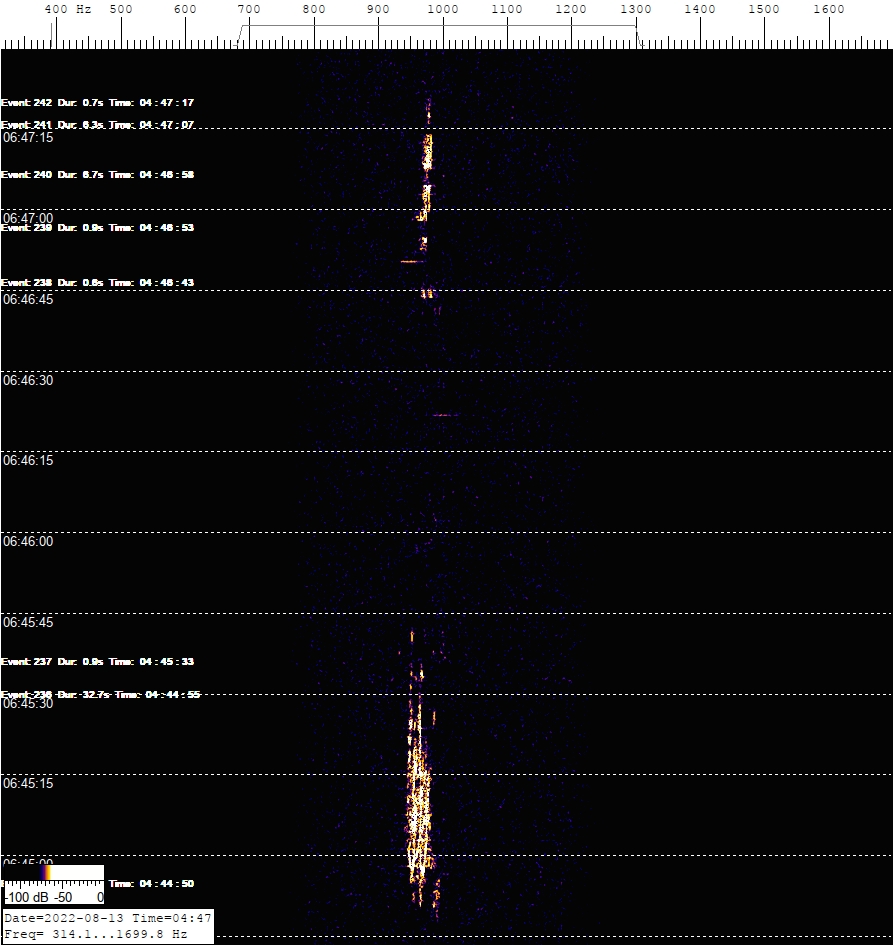
Task: Click the 1300 frequency axis label
Action: (x=636, y=9)
